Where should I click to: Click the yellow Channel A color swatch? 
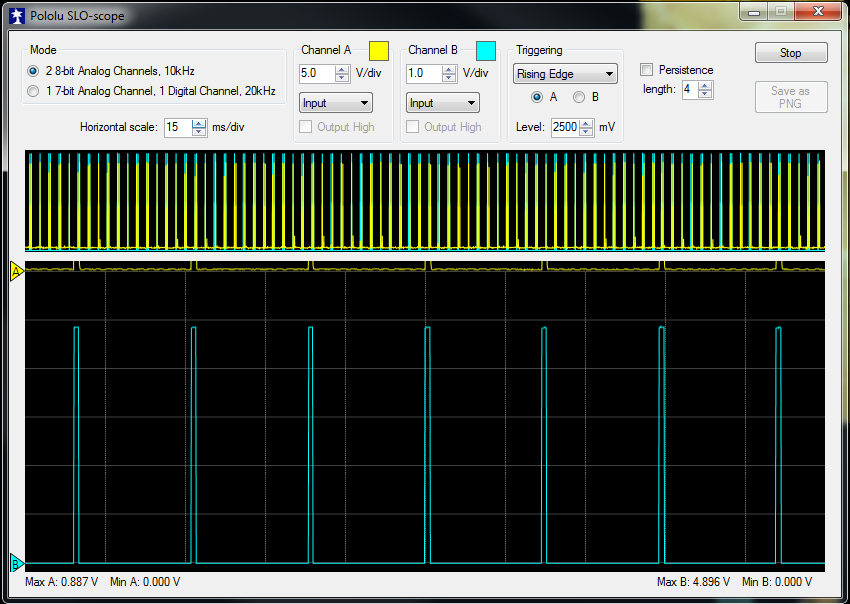(379, 50)
